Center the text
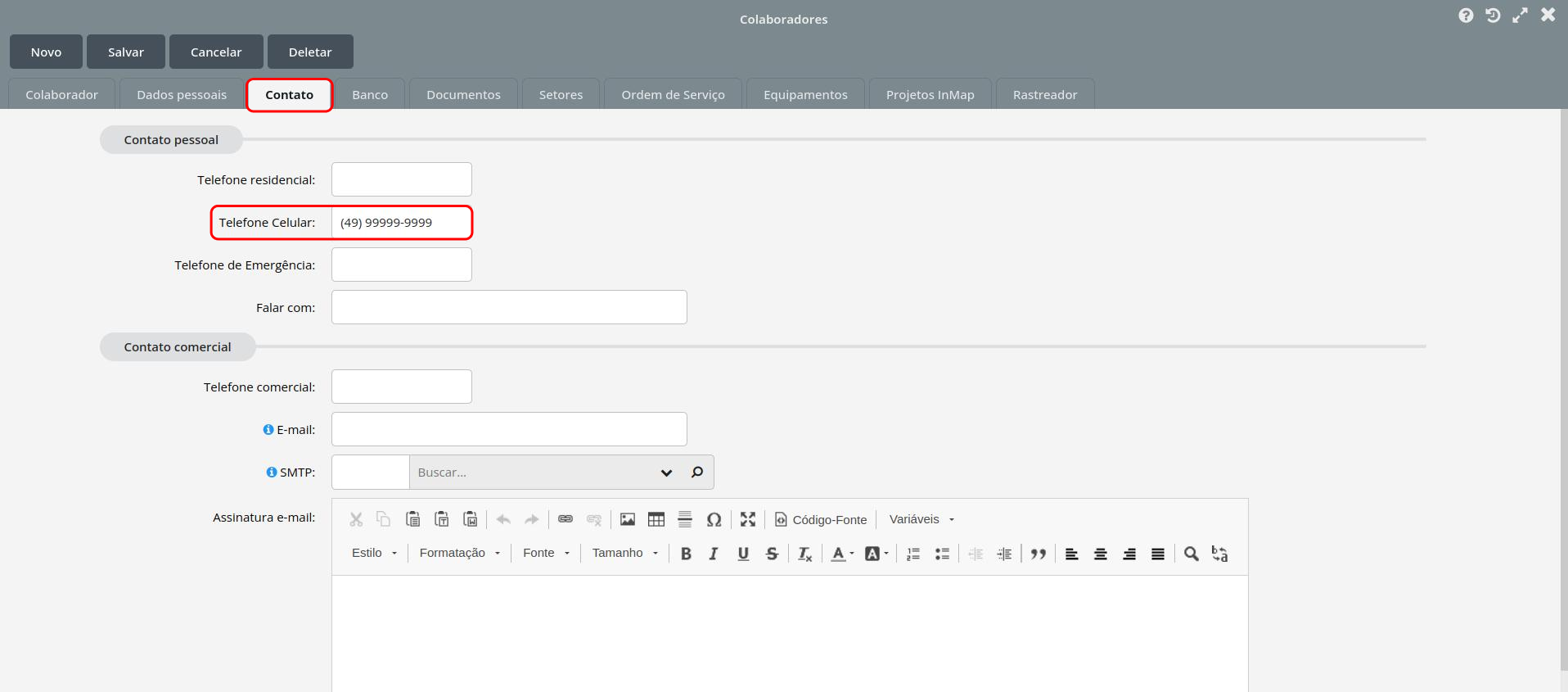 click(1101, 554)
